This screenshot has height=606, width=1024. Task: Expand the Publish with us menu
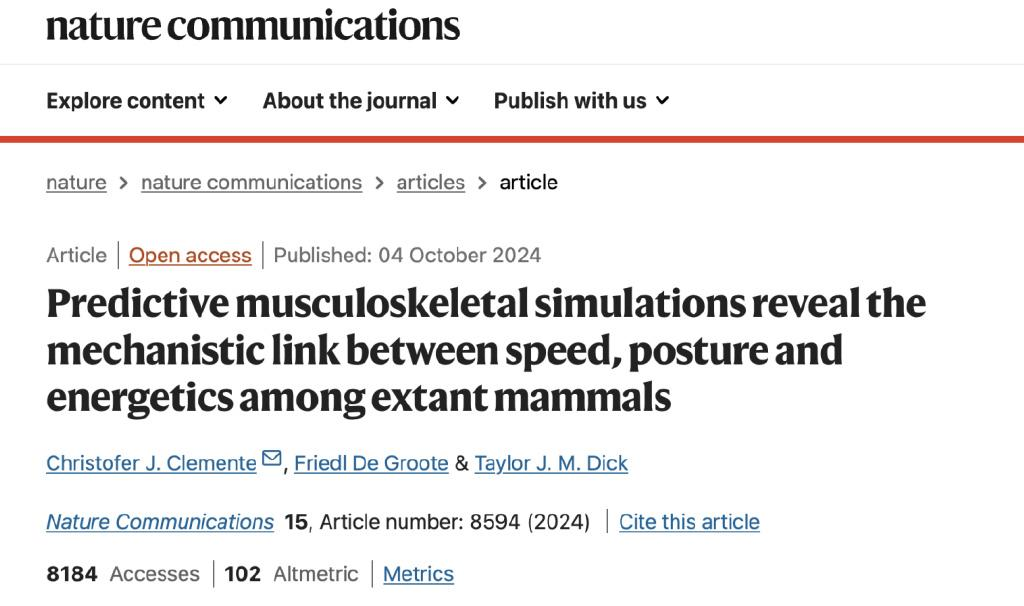pyautogui.click(x=581, y=101)
